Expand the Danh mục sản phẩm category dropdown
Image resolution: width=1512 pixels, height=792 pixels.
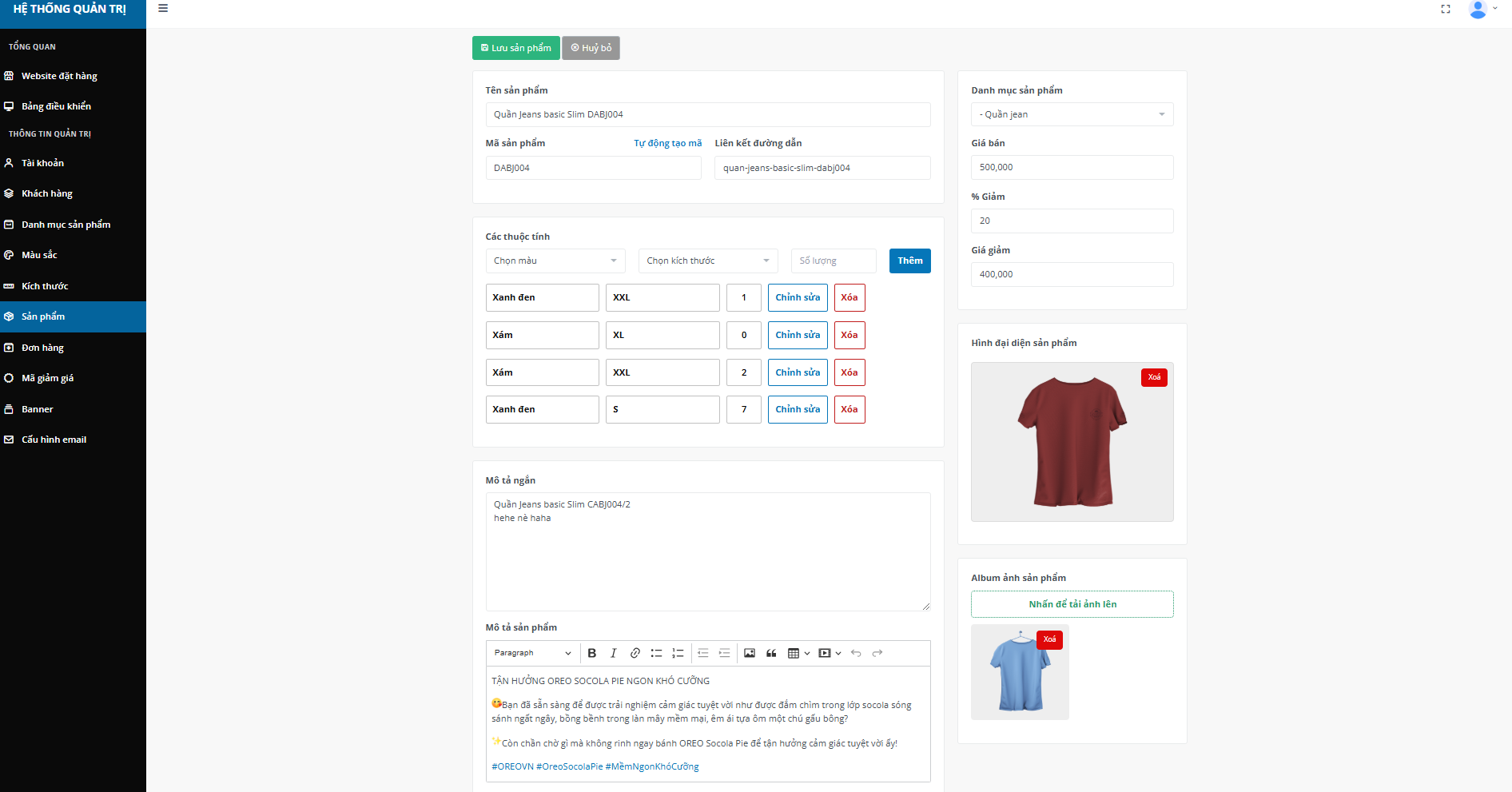[1072, 114]
